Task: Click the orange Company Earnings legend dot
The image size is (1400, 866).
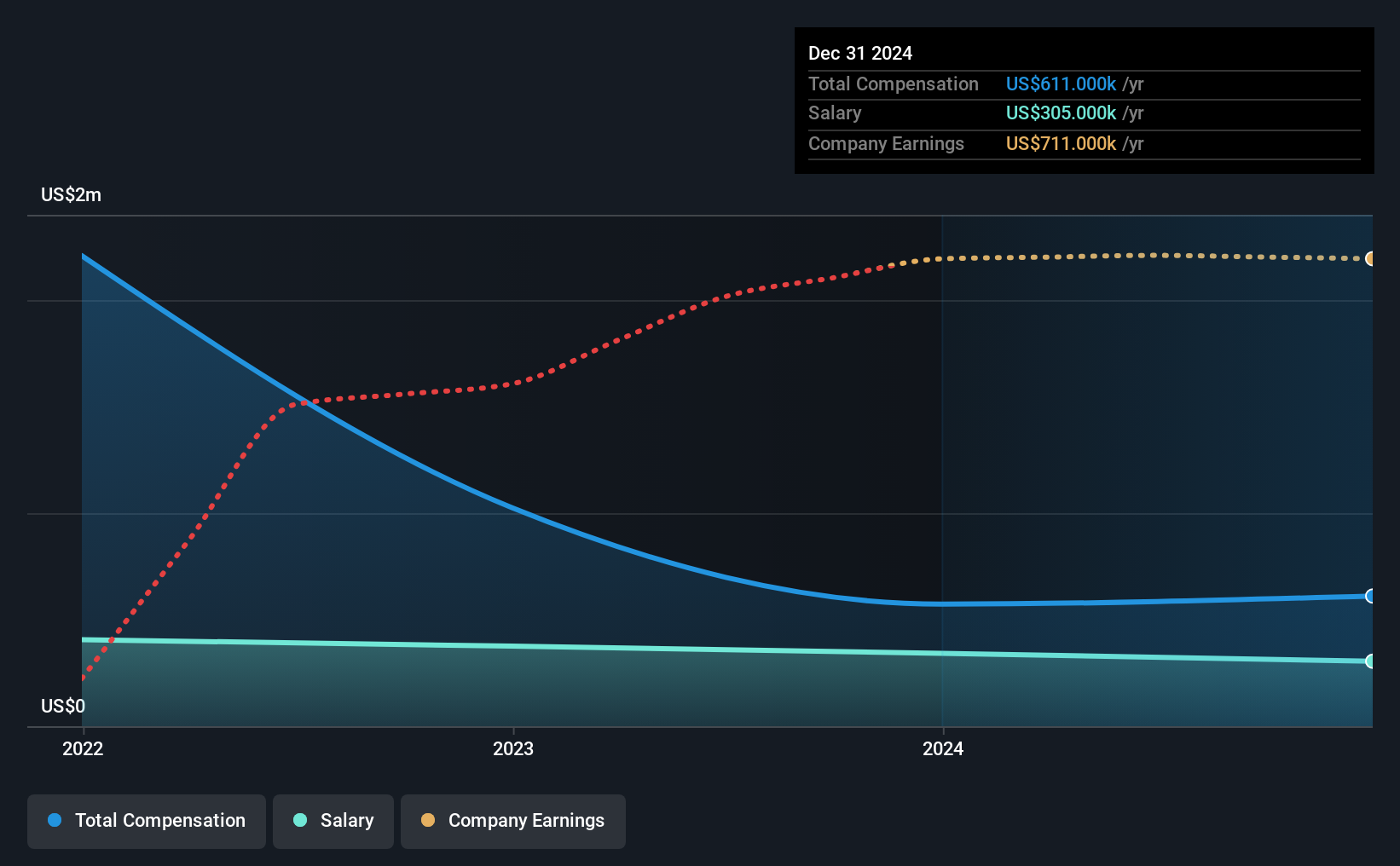Action: coord(428,820)
